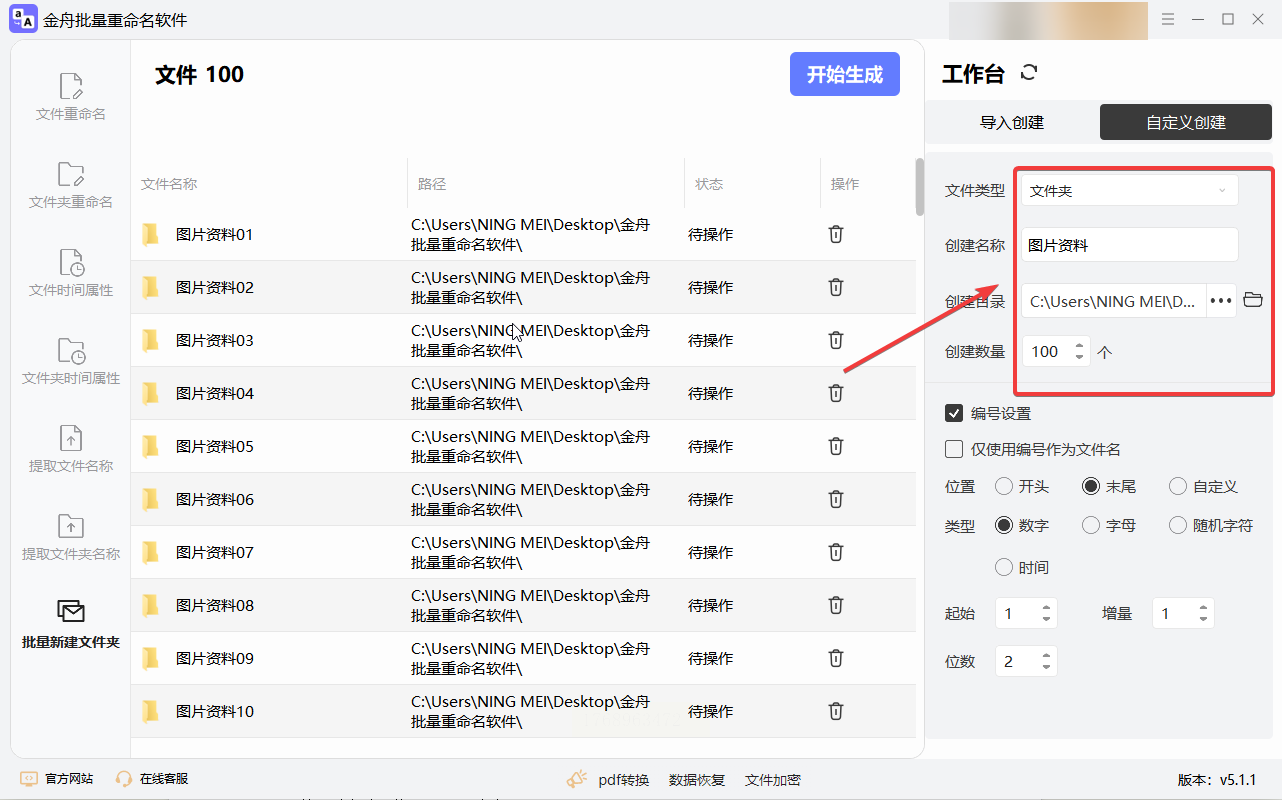Select the 开头 position radio button
1282x800 pixels.
coord(1004,487)
